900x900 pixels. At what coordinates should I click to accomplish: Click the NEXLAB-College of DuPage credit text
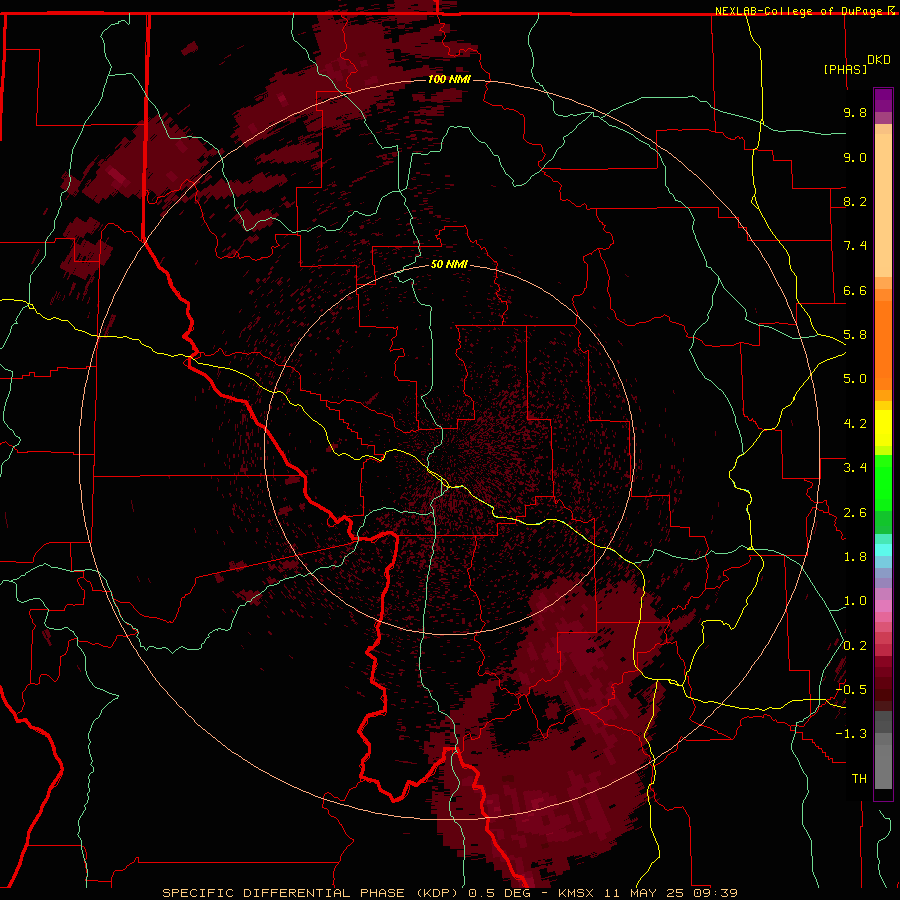(x=799, y=11)
